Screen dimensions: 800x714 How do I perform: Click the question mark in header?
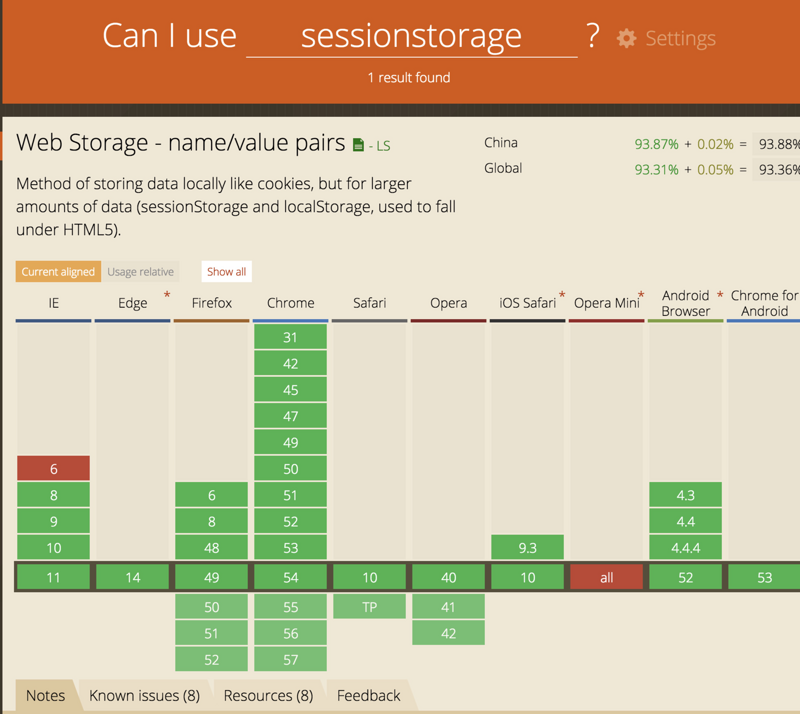point(592,36)
